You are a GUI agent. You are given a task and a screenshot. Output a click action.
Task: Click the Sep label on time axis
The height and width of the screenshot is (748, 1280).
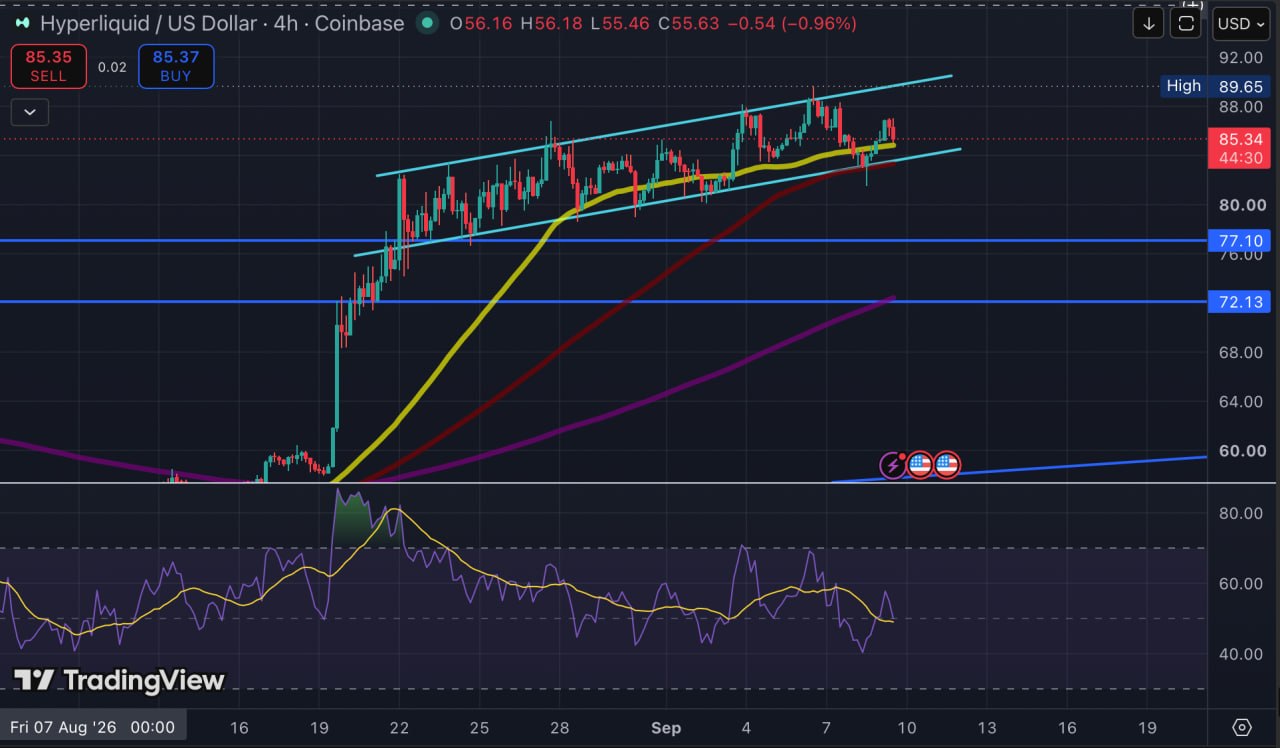(x=666, y=727)
